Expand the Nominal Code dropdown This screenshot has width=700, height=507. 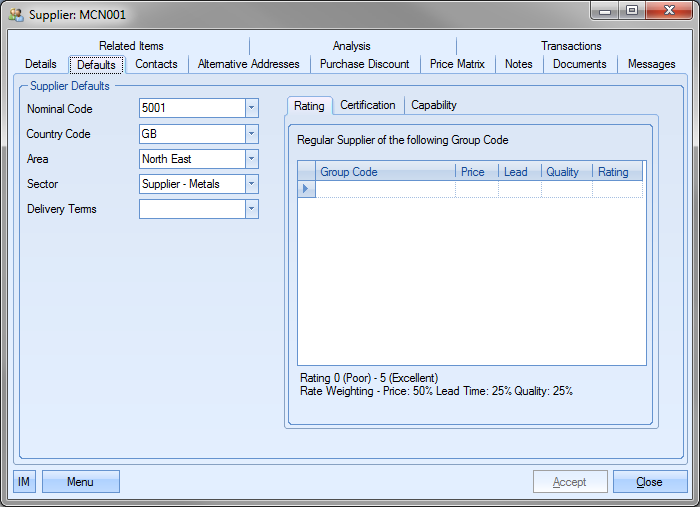point(251,108)
